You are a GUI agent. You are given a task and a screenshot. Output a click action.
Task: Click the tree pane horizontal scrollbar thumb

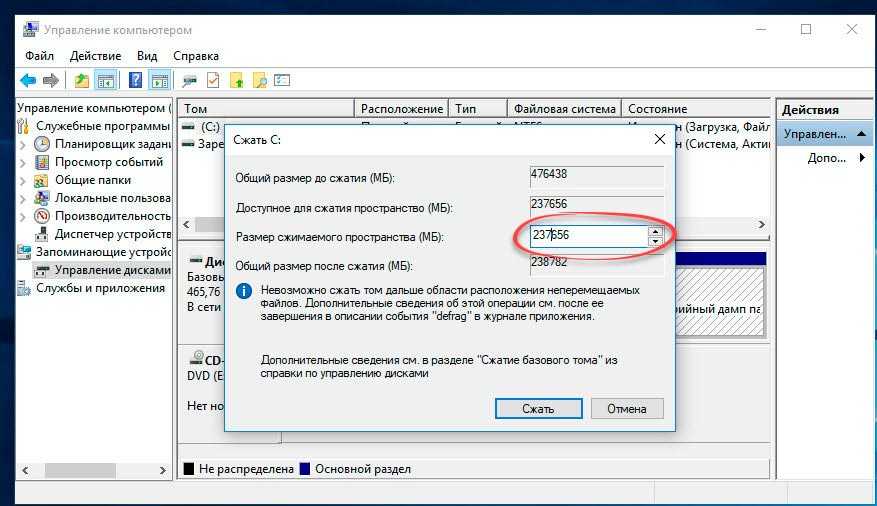(x=80, y=470)
